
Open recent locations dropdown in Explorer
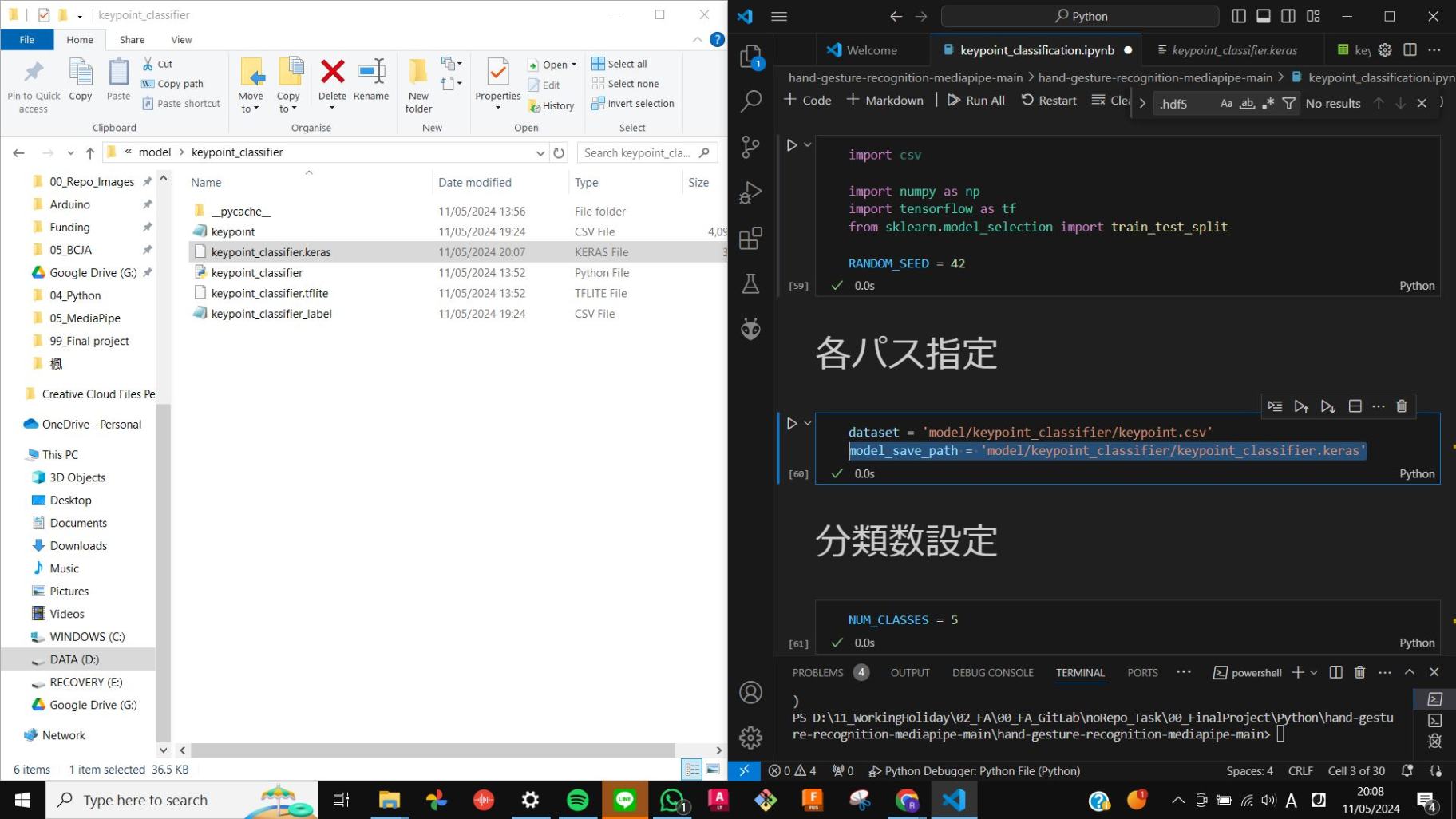[70, 152]
